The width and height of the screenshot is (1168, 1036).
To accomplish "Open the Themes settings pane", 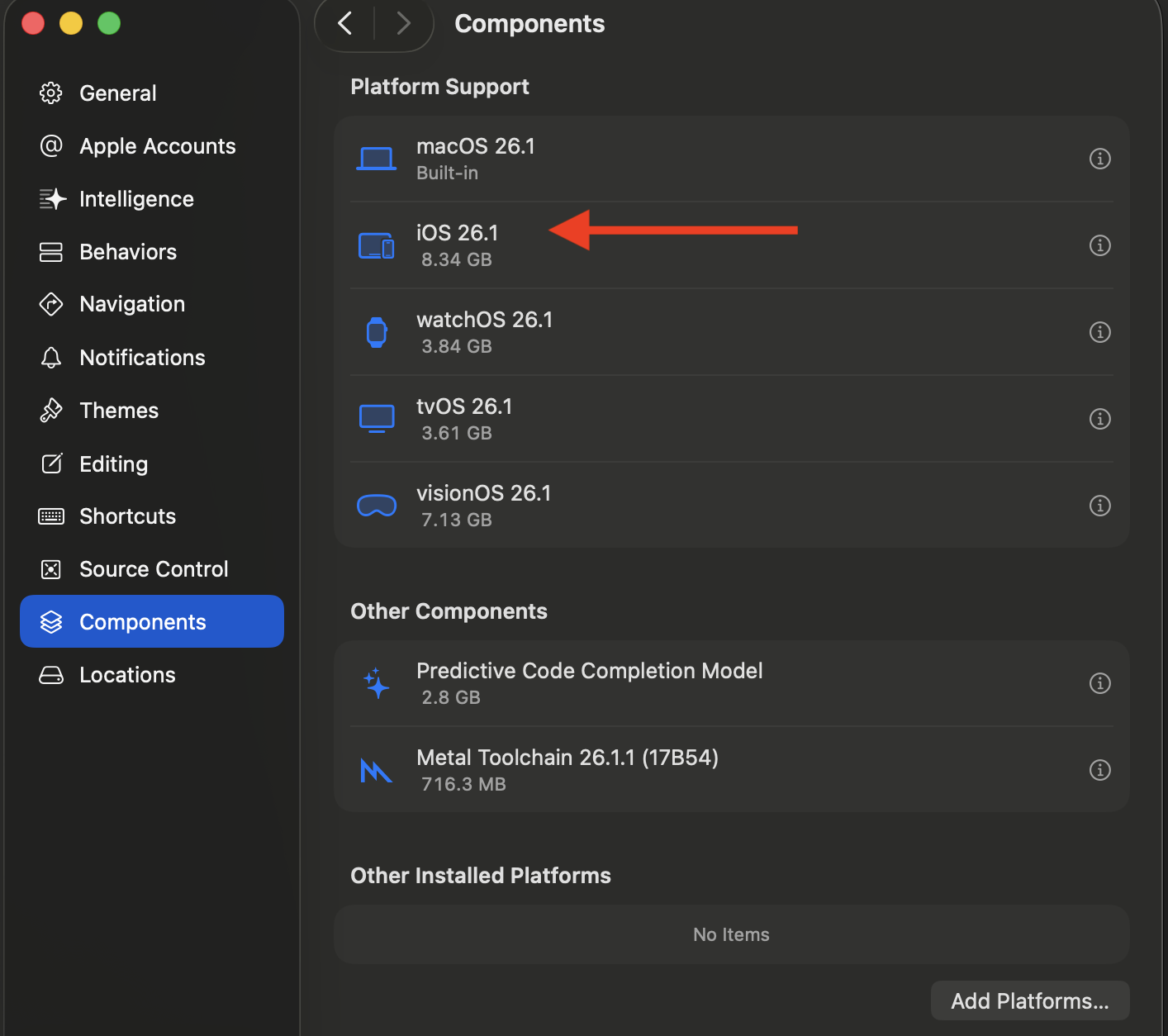I will 118,411.
